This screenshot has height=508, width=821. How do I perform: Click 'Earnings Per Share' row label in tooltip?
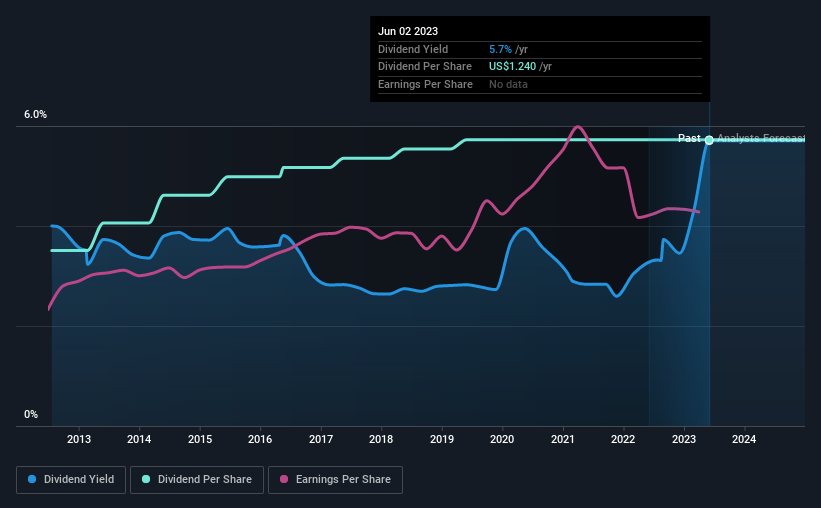(x=425, y=84)
